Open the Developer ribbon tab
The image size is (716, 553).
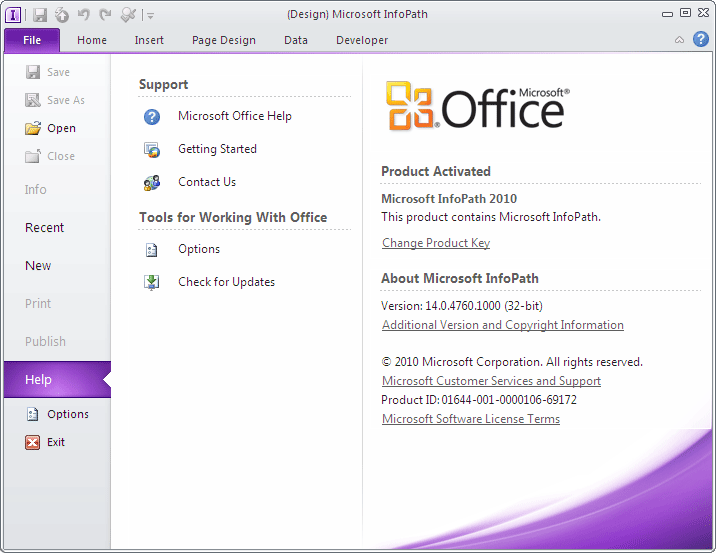[x=362, y=40]
